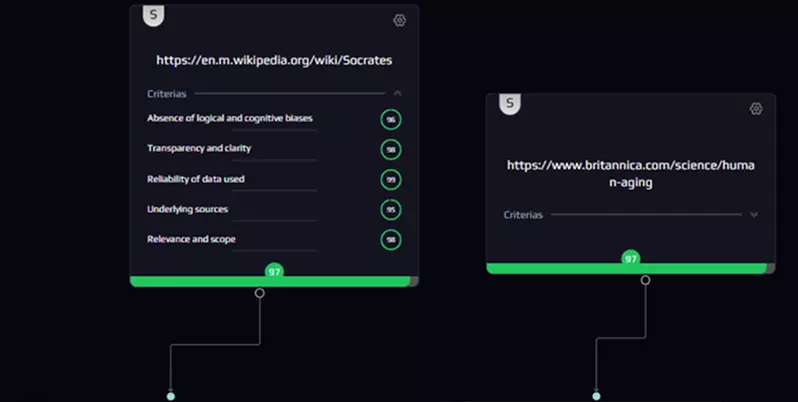The width and height of the screenshot is (798, 402).
Task: Click score circle beside Relevance and scope
Action: [x=391, y=240]
